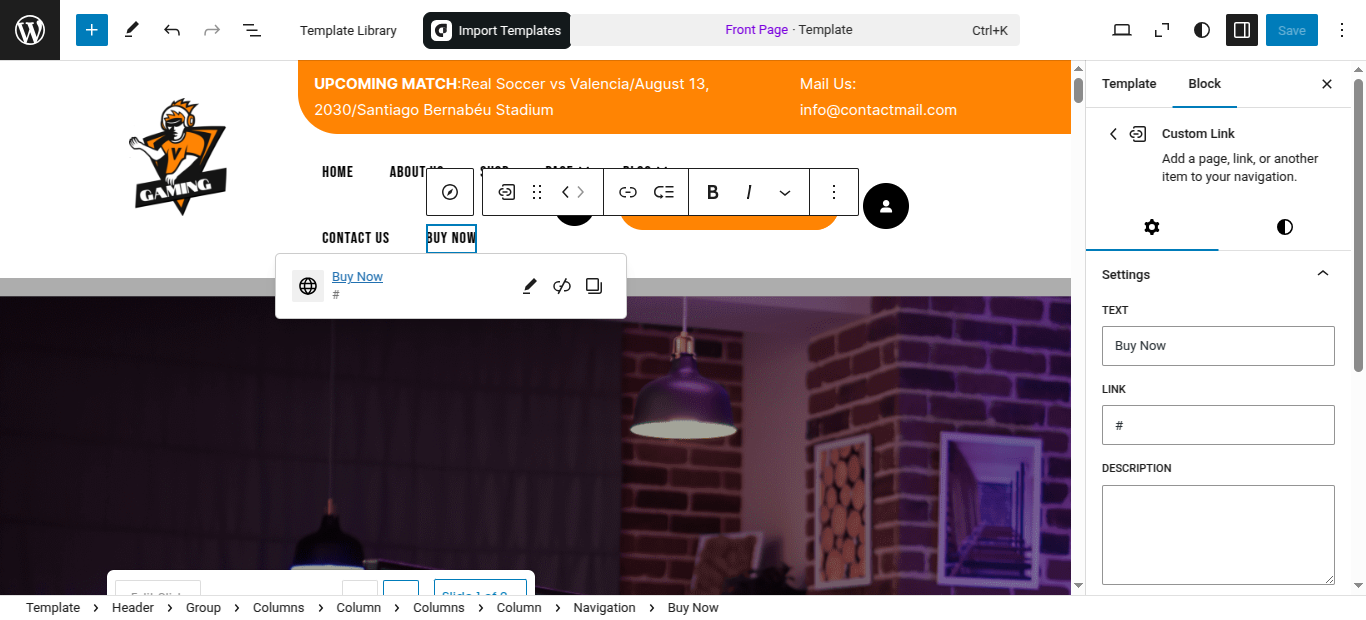Toggle the block inserter plus button
This screenshot has height=620, width=1366.
(91, 30)
